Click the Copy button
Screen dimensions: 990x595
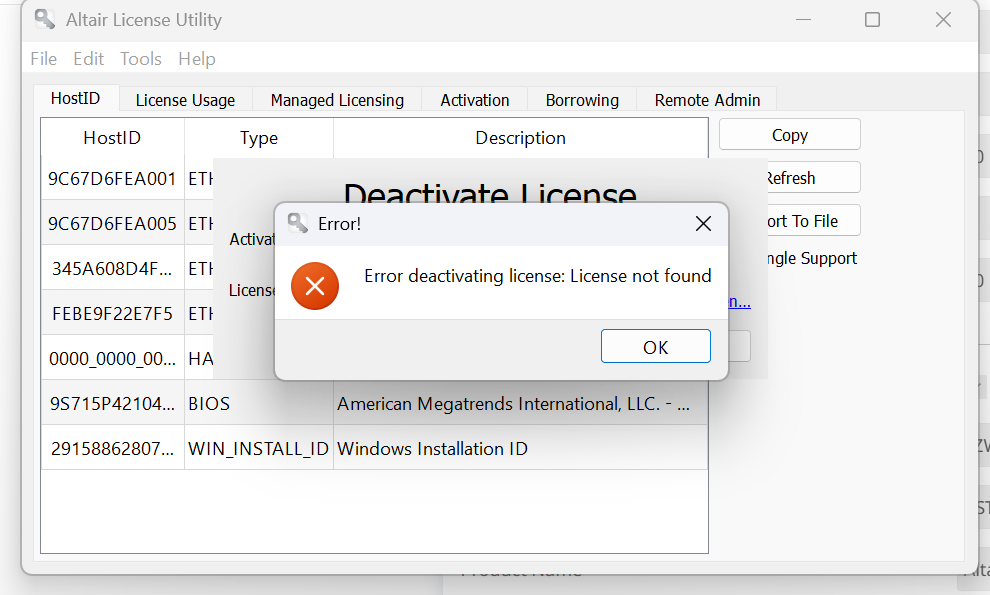point(789,135)
